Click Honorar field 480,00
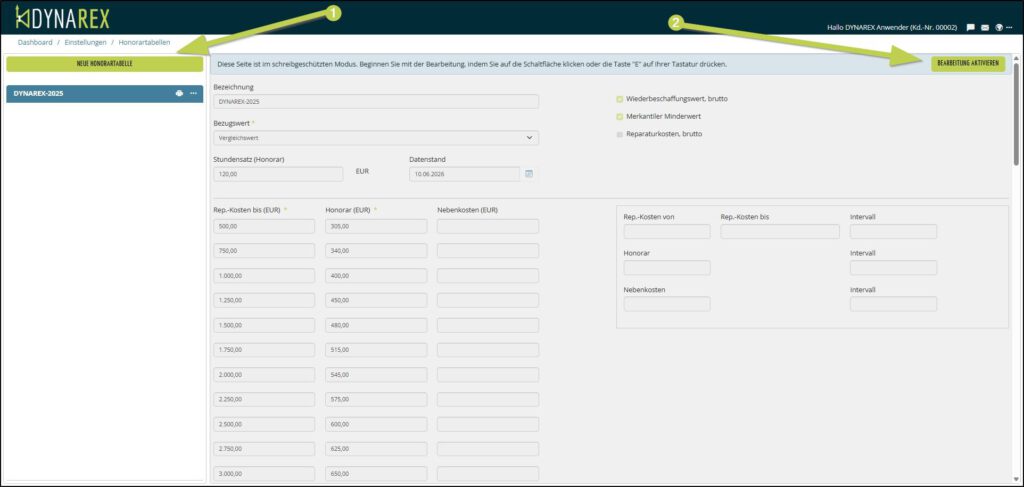Screen dimensions: 1024x487 [376, 325]
